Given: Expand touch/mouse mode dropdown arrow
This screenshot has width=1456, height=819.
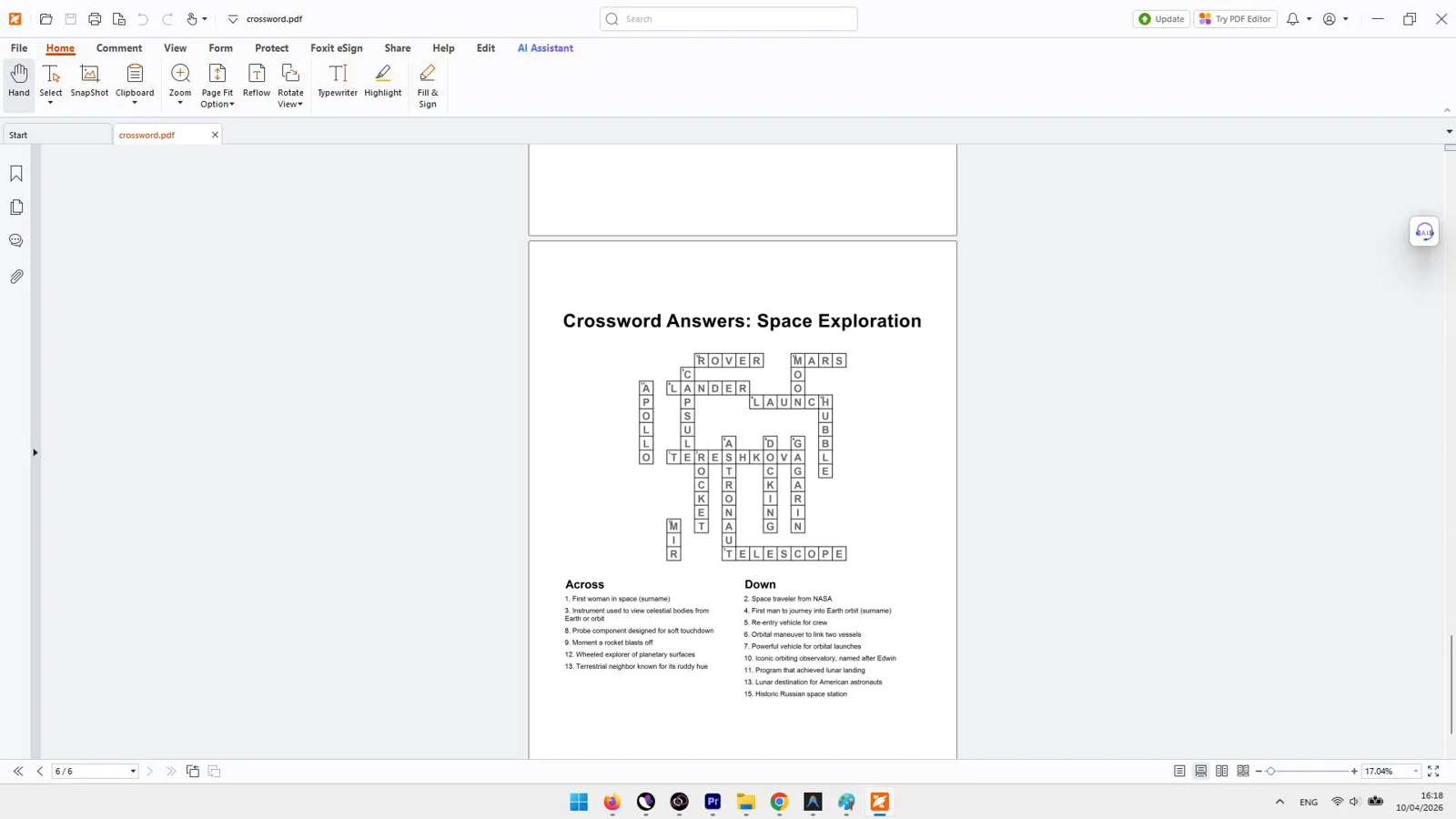Looking at the screenshot, I should pyautogui.click(x=205, y=19).
